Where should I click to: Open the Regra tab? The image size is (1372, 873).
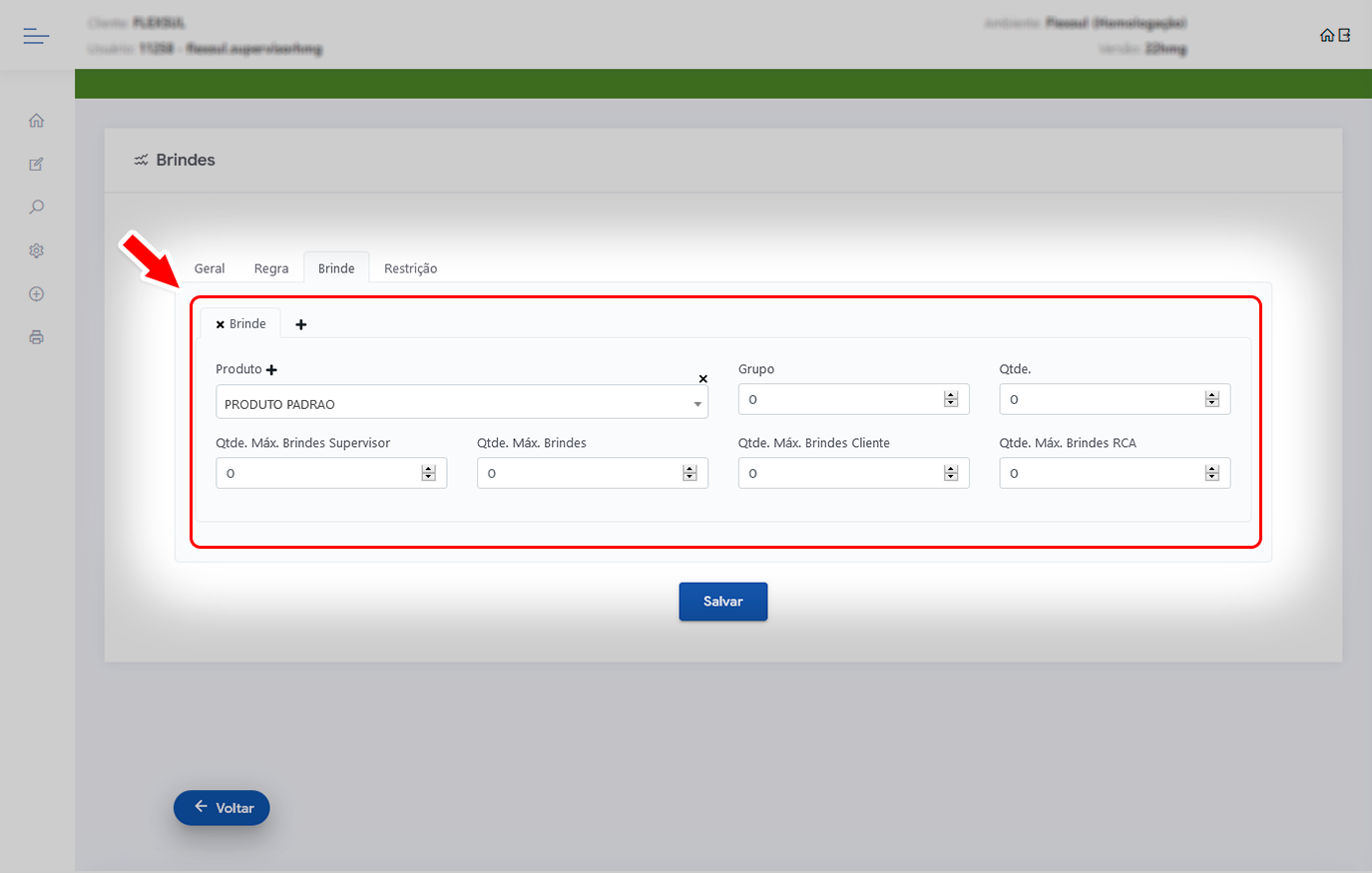[271, 268]
